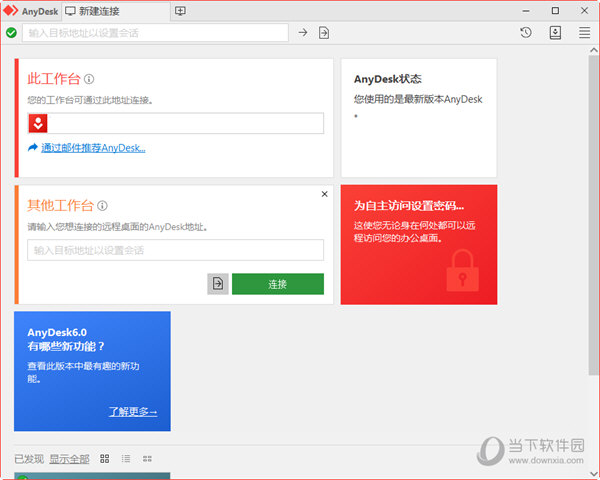
Task: Minimize the AnyDesk window
Action: click(x=526, y=11)
